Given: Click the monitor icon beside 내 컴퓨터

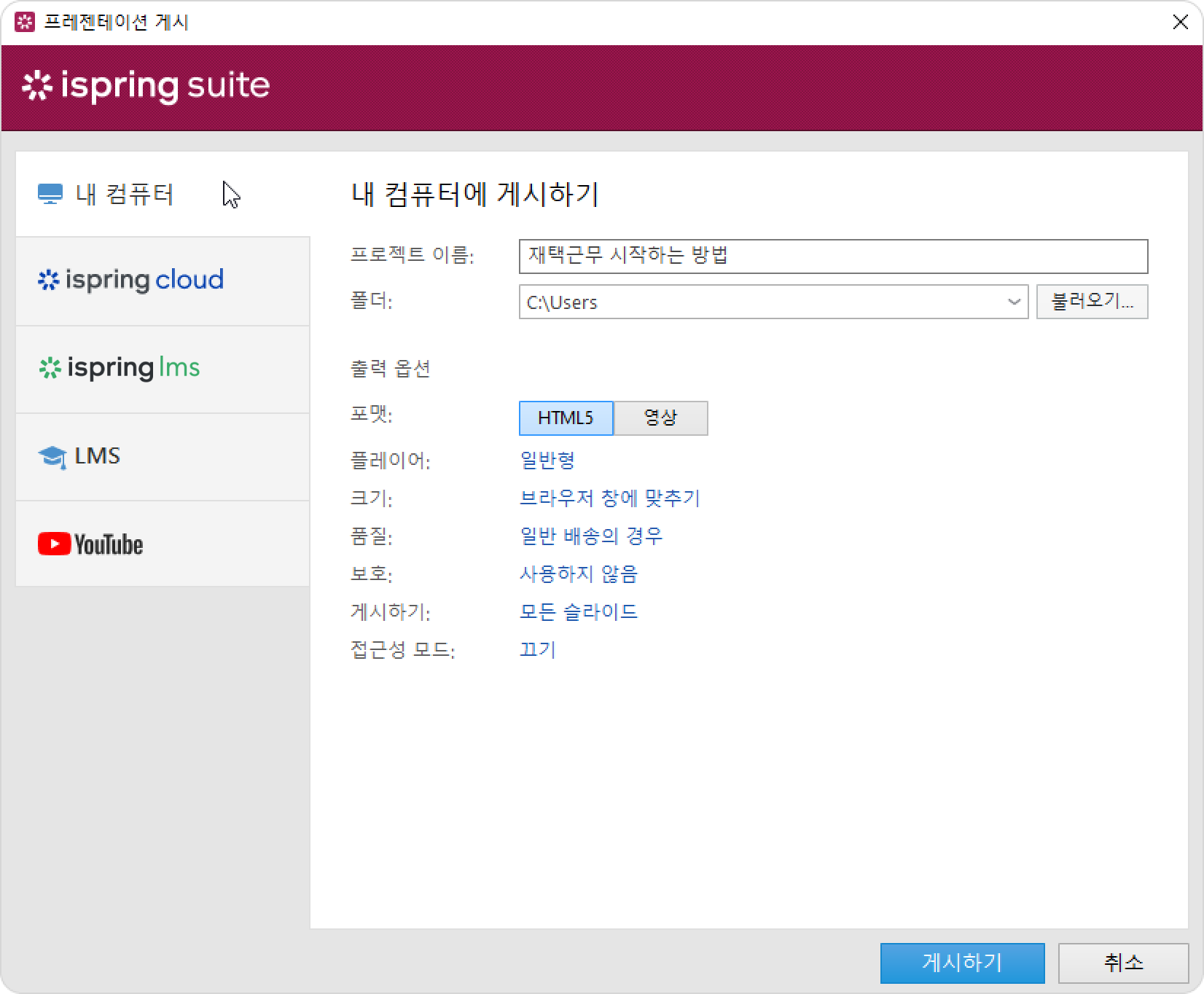Looking at the screenshot, I should click(x=50, y=195).
